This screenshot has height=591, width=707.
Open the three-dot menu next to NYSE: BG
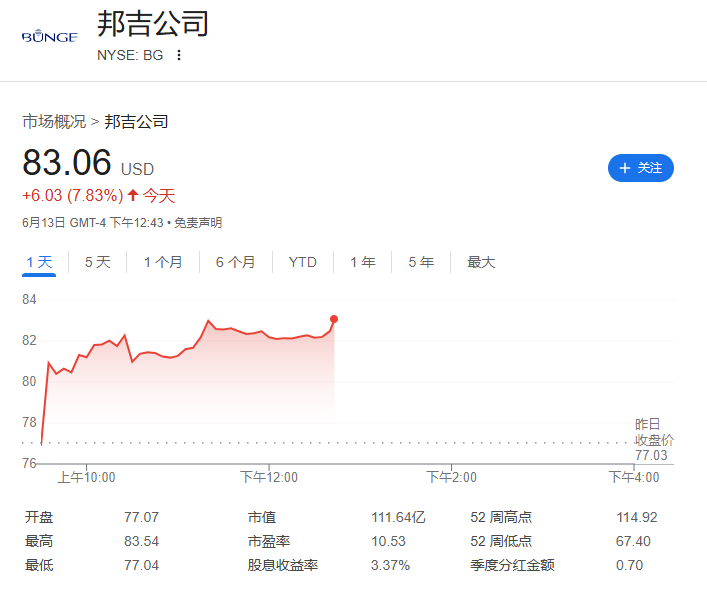179,55
